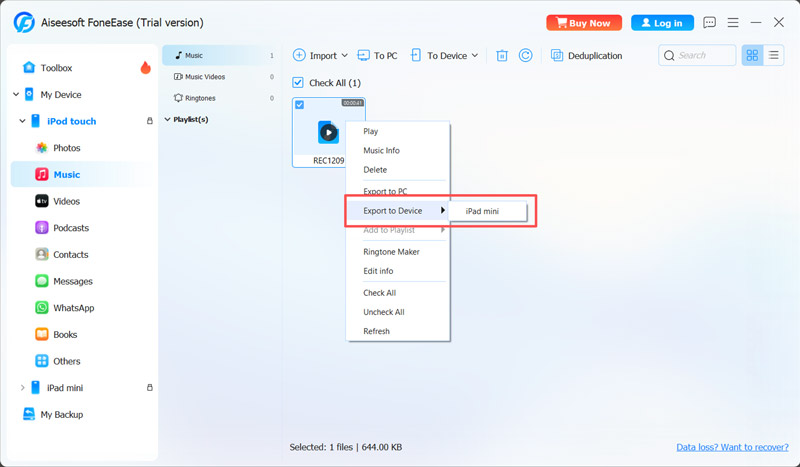Open the Toolbox home icon

tap(29, 67)
